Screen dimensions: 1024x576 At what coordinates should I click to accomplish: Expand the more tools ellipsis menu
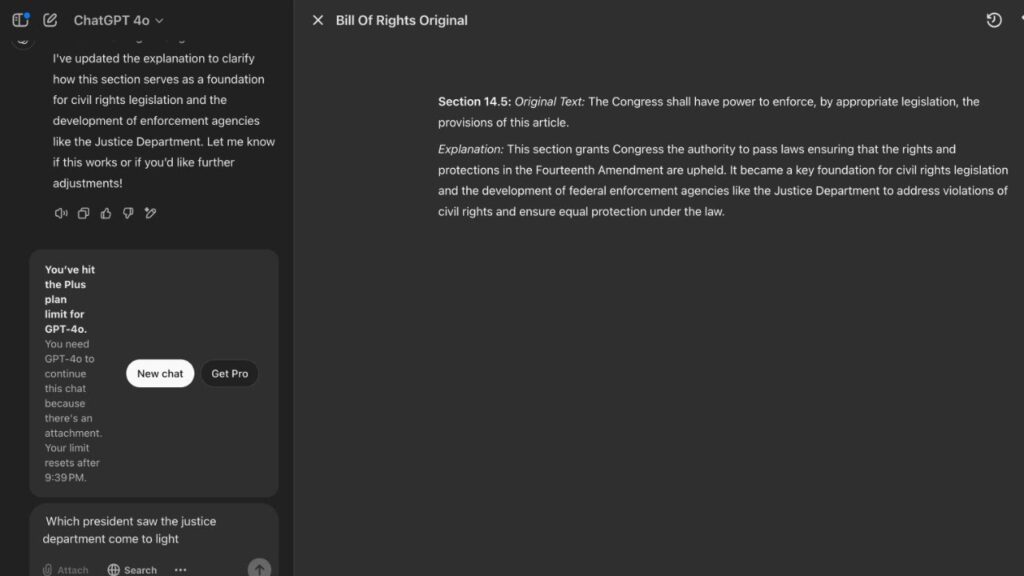pyautogui.click(x=180, y=569)
